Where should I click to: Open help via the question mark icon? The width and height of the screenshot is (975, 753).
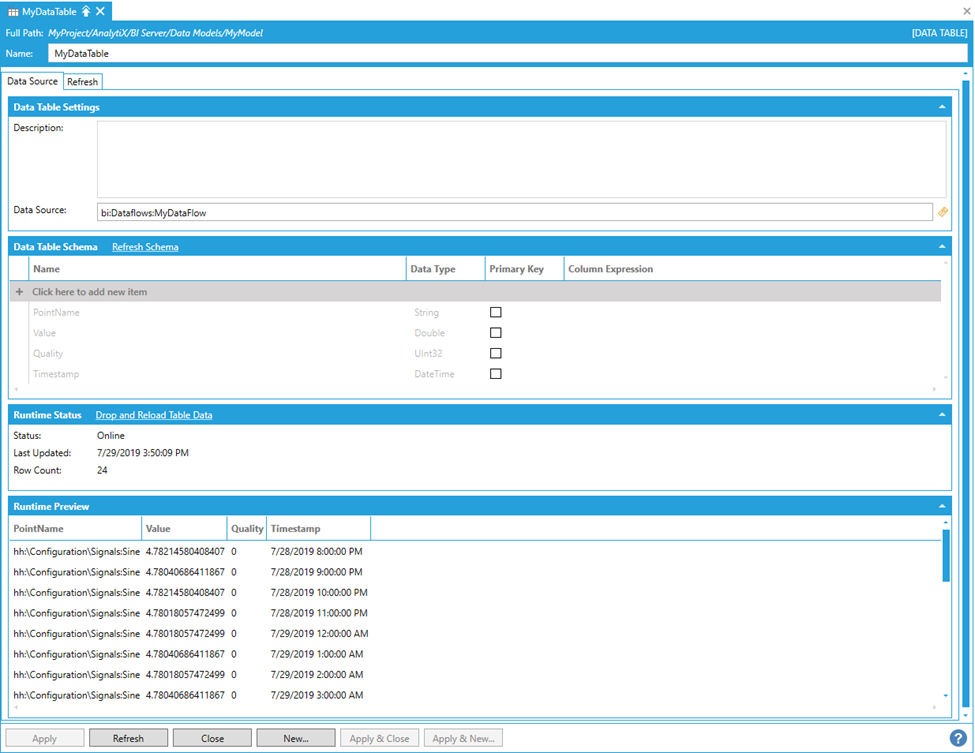tap(958, 739)
